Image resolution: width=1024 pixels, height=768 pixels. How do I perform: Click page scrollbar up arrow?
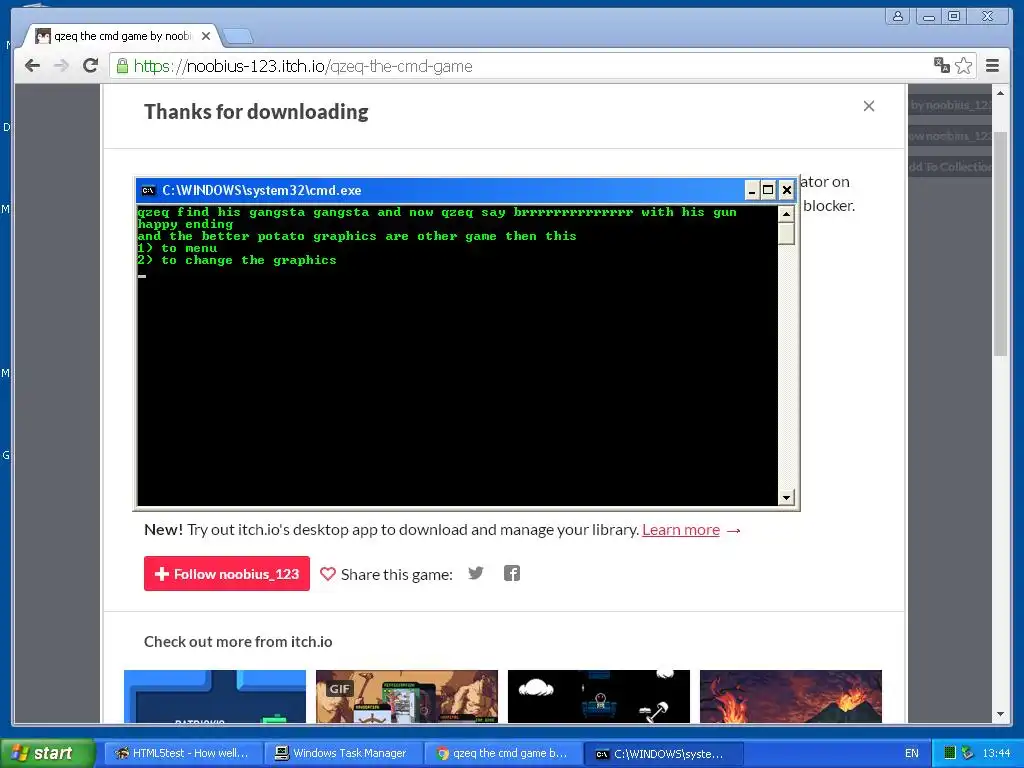[1000, 93]
